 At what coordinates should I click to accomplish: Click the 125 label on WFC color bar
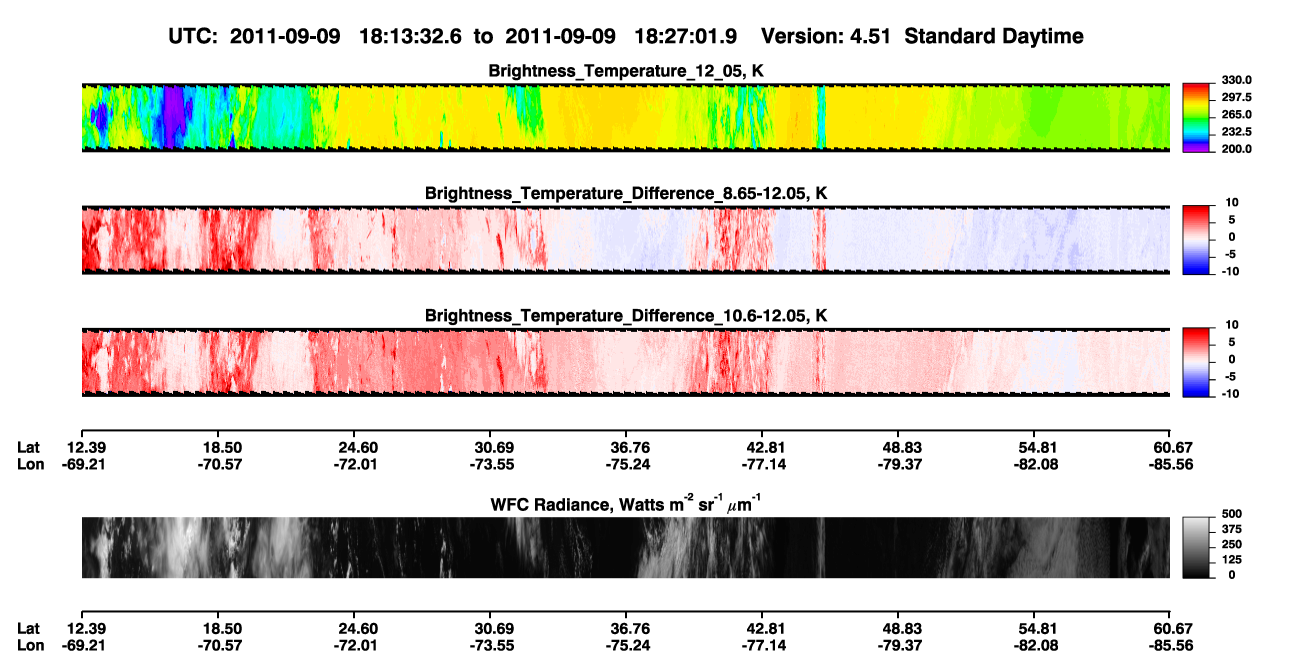[x=1232, y=560]
